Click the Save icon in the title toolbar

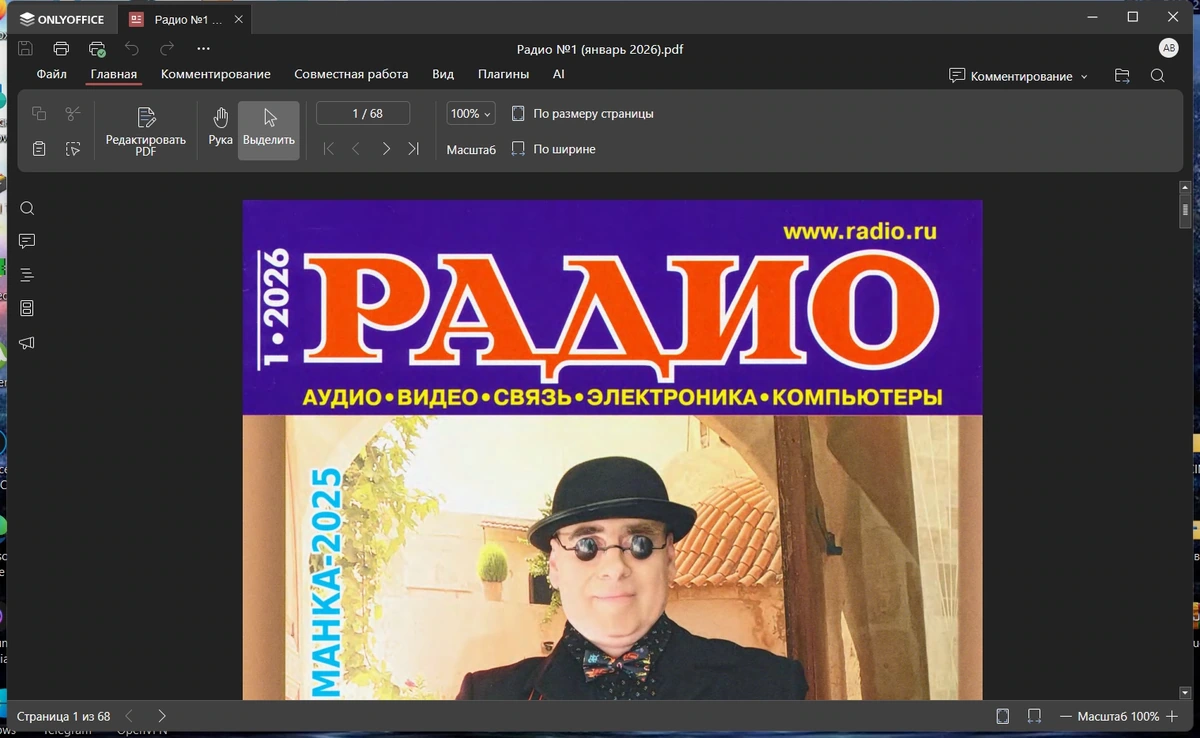pyautogui.click(x=26, y=48)
